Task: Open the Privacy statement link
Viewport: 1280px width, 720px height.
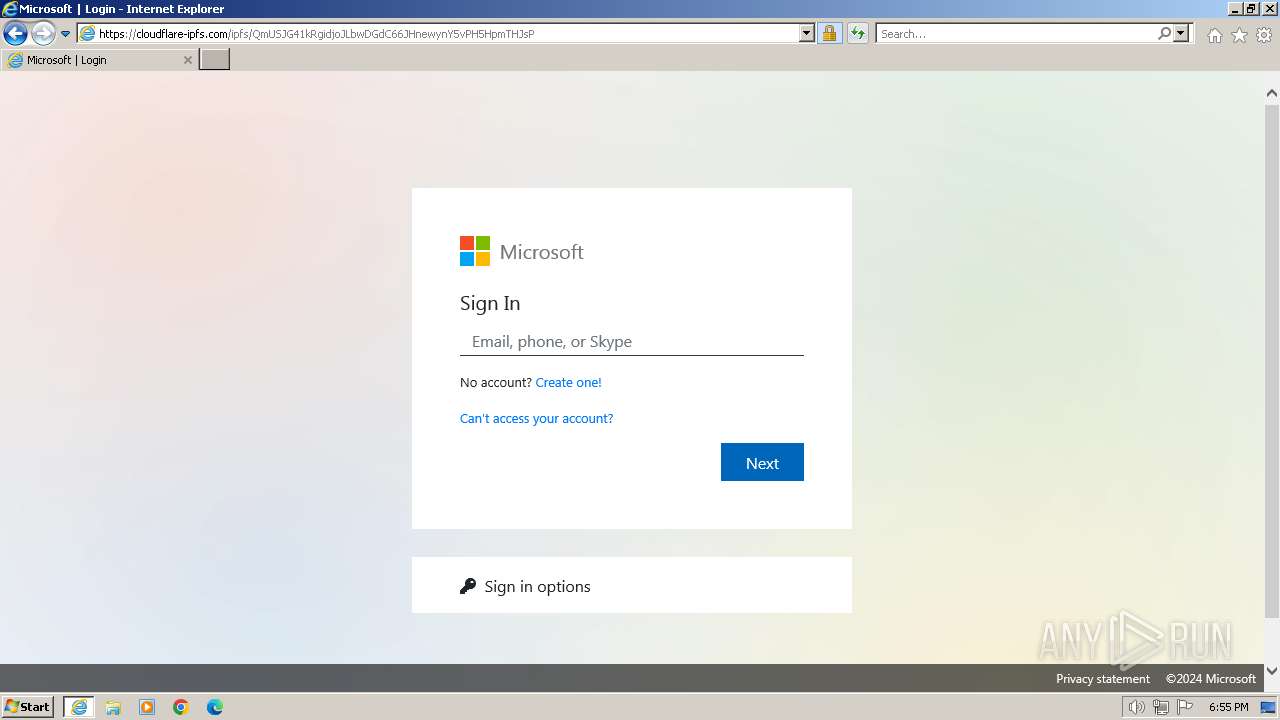Action: click(1103, 678)
